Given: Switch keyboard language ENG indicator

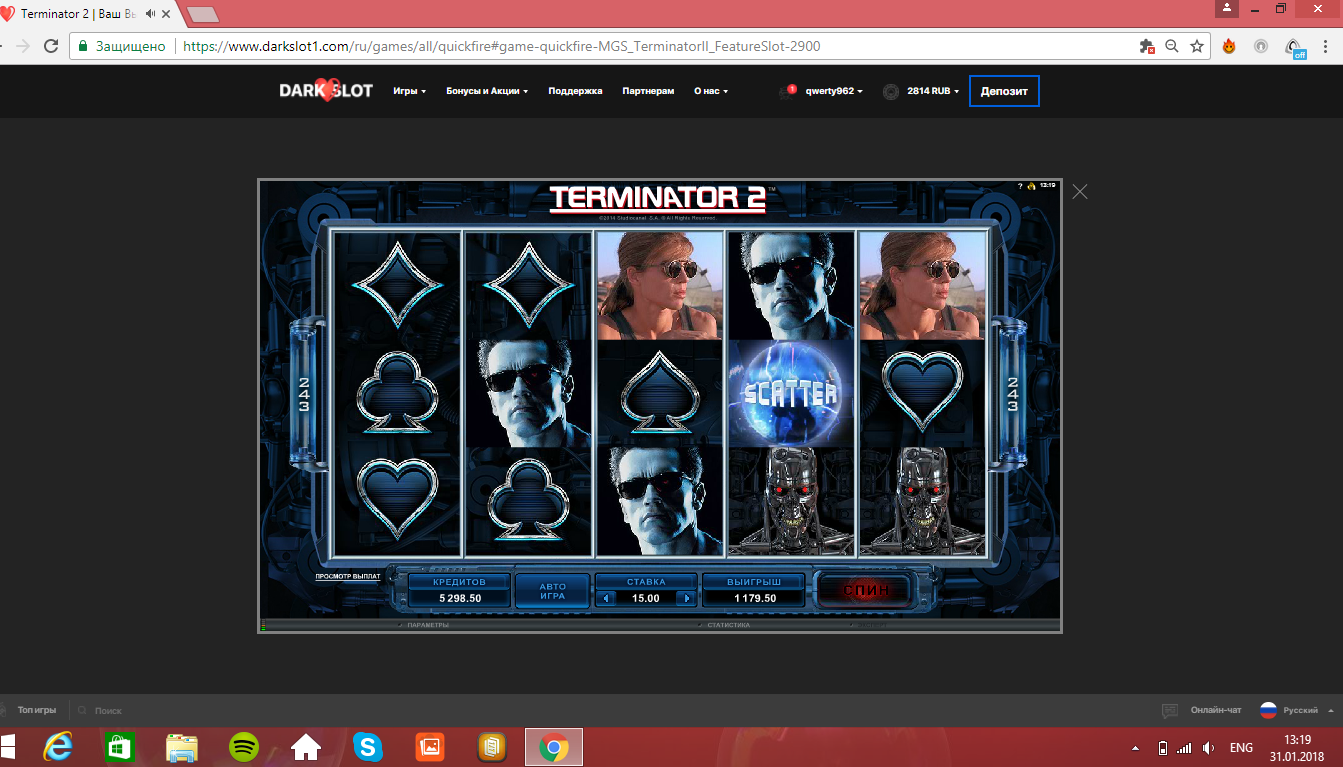Looking at the screenshot, I should (1241, 748).
